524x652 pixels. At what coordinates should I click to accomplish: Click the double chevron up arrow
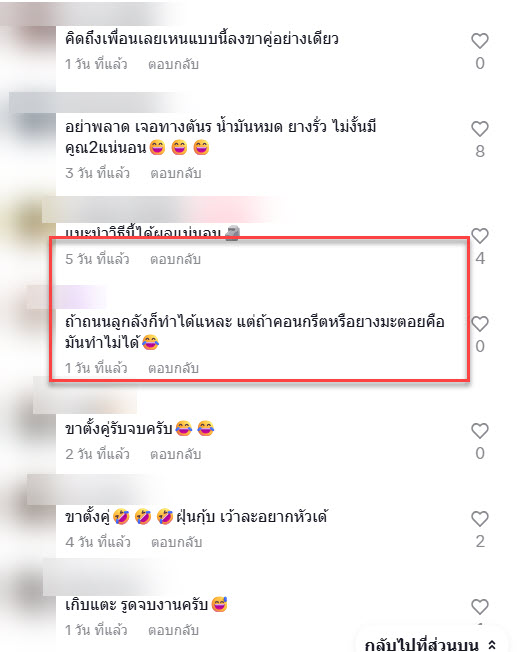click(x=492, y=645)
